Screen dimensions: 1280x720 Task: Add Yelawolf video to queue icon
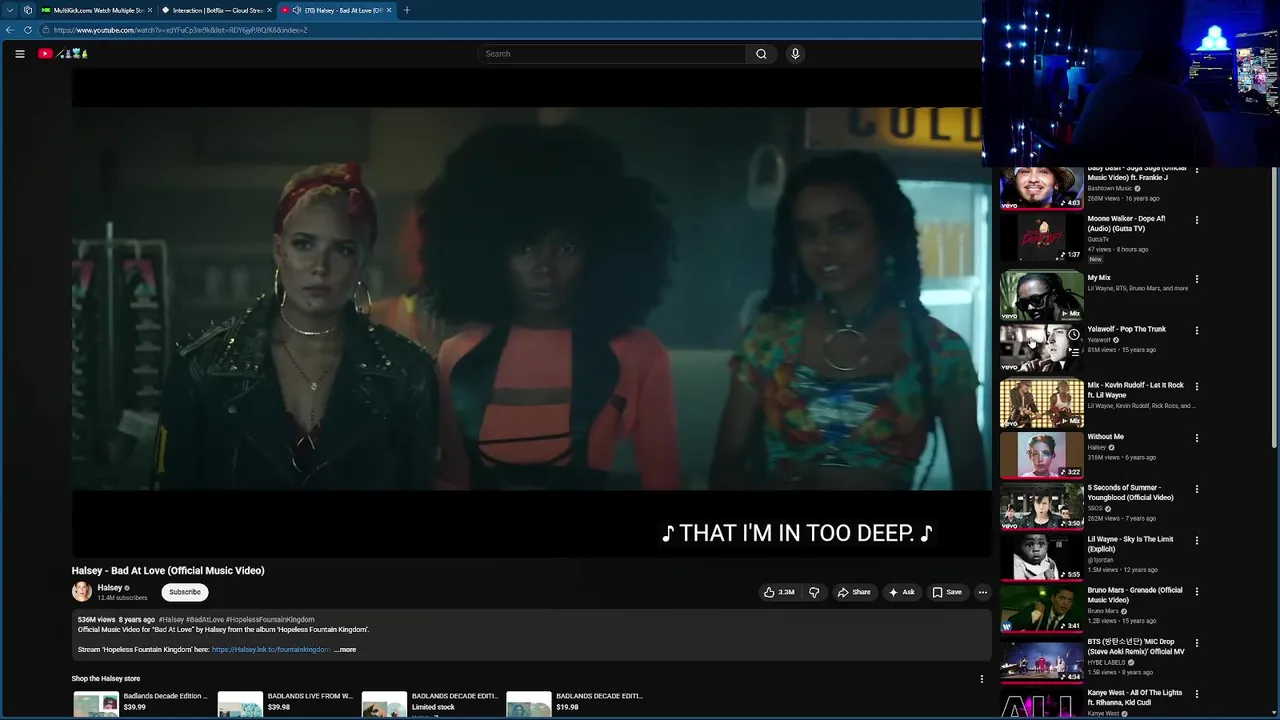click(1073, 352)
